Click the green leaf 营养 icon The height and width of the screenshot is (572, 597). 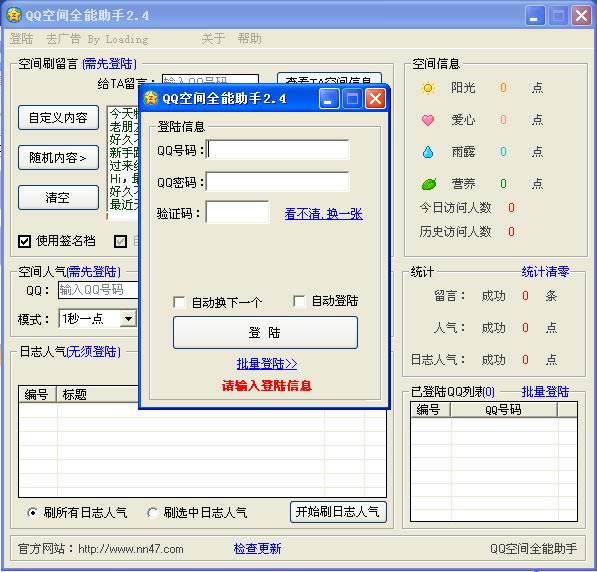[429, 184]
